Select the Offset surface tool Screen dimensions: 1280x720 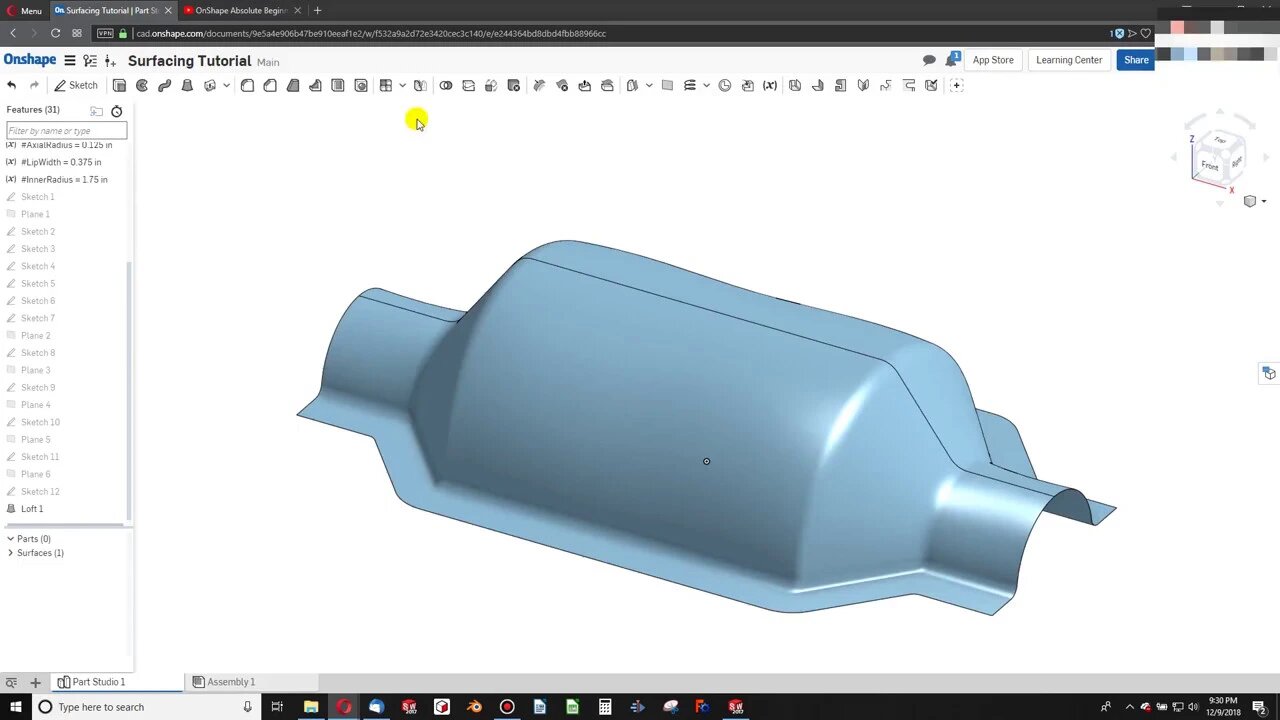pyautogui.click(x=632, y=85)
